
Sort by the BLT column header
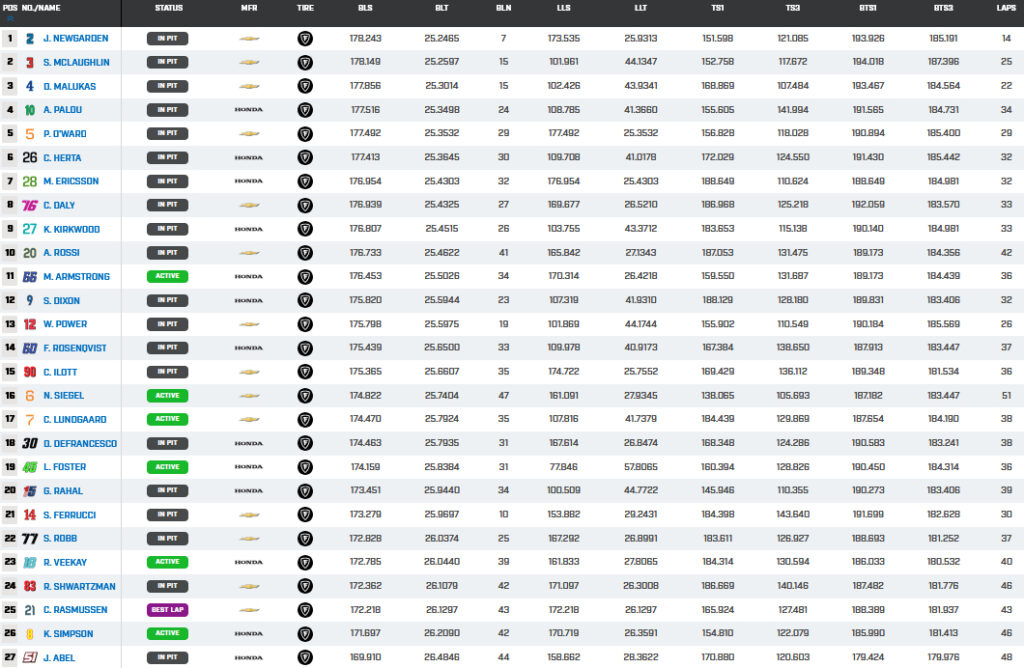coord(441,8)
